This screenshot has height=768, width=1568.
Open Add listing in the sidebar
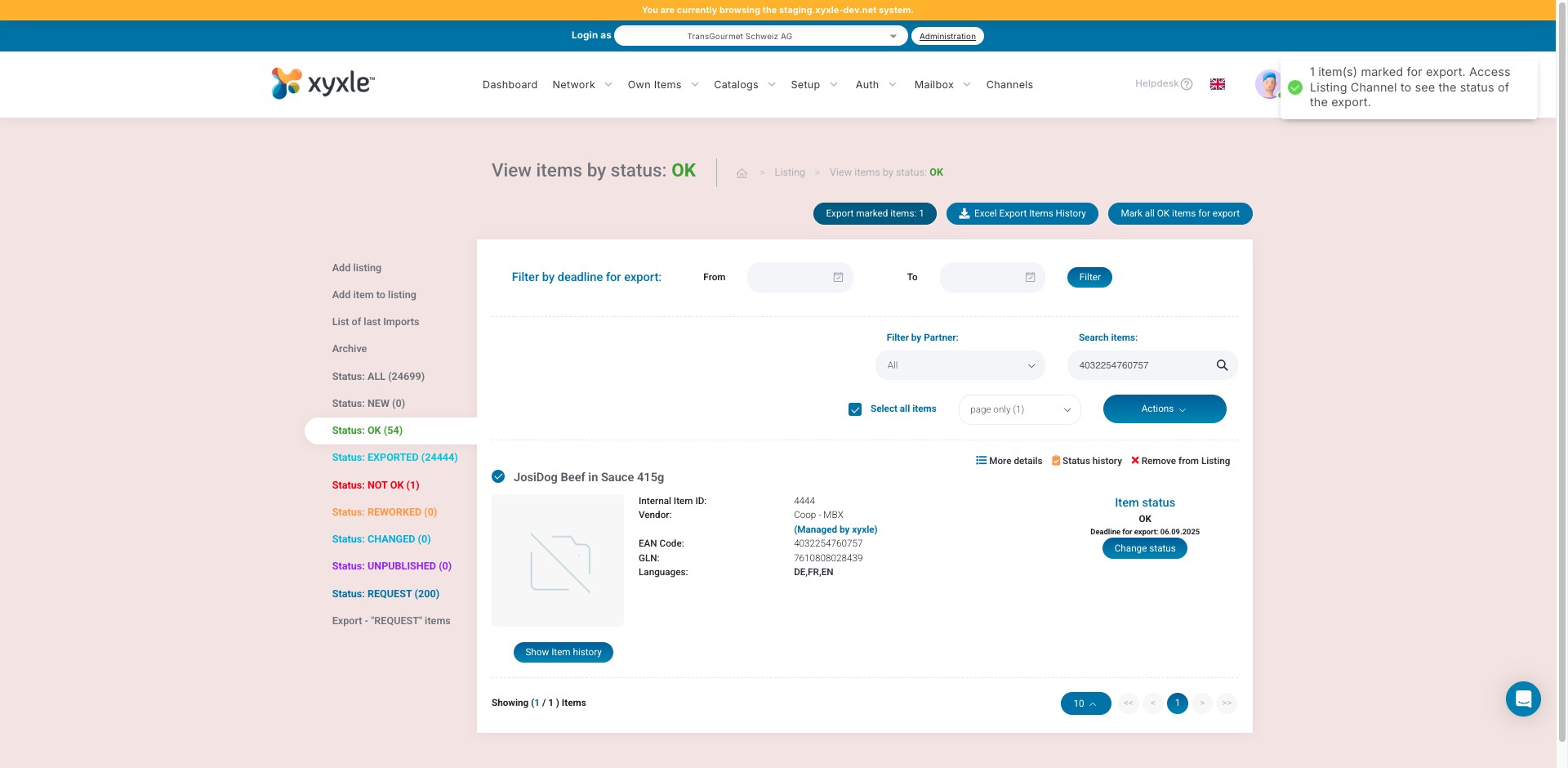[357, 268]
